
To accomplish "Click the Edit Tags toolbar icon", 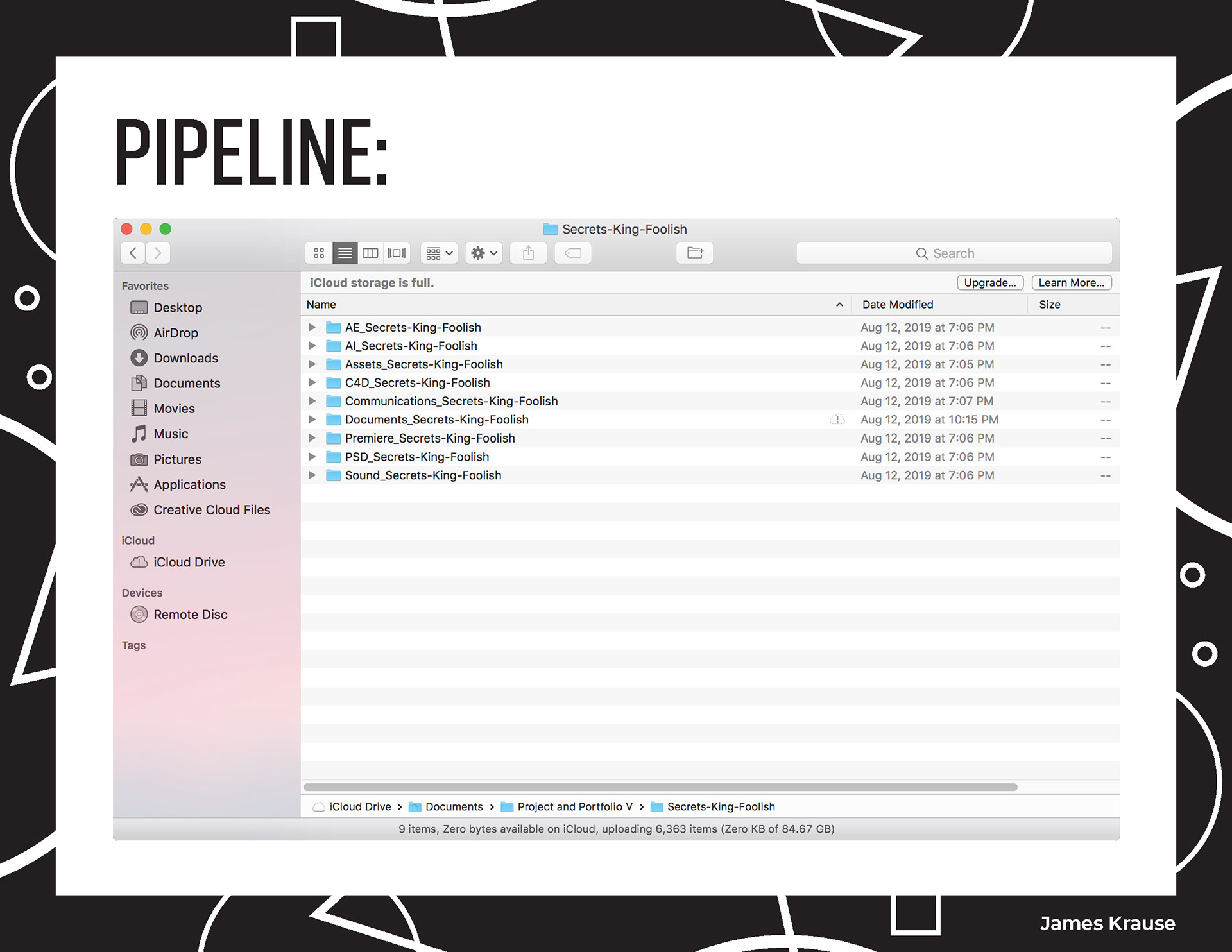I will [x=573, y=253].
